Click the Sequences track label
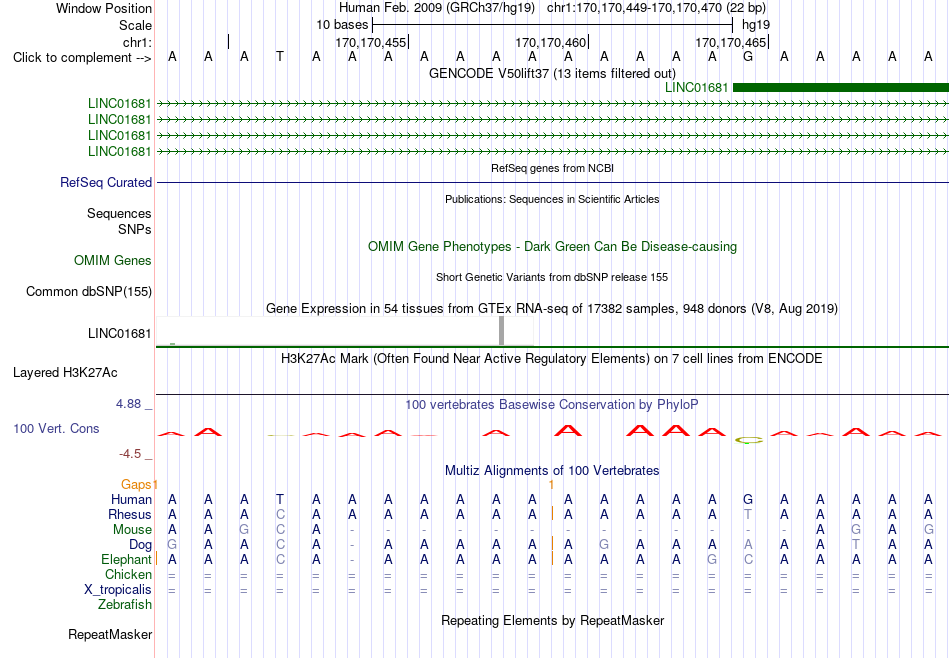The image size is (950, 658). 119,213
